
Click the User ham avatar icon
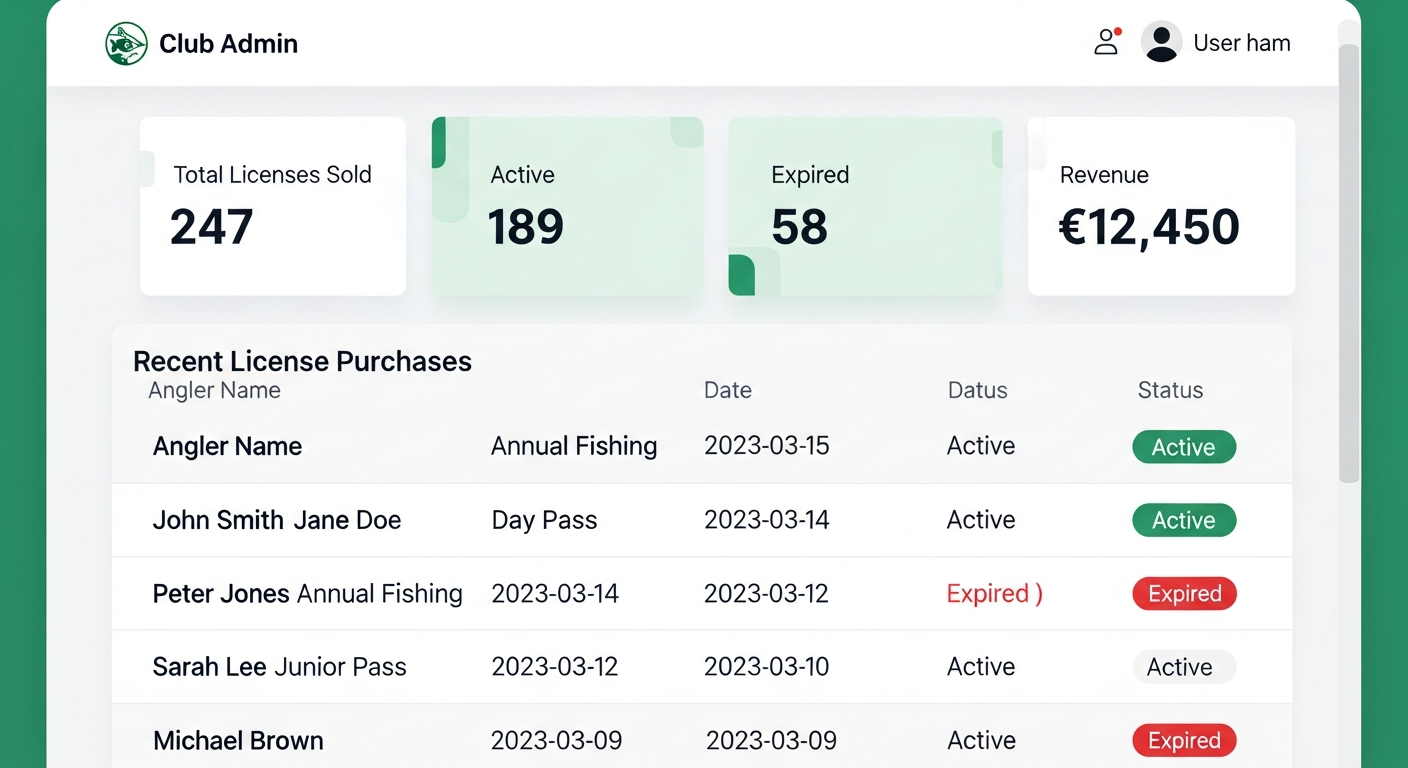1161,42
